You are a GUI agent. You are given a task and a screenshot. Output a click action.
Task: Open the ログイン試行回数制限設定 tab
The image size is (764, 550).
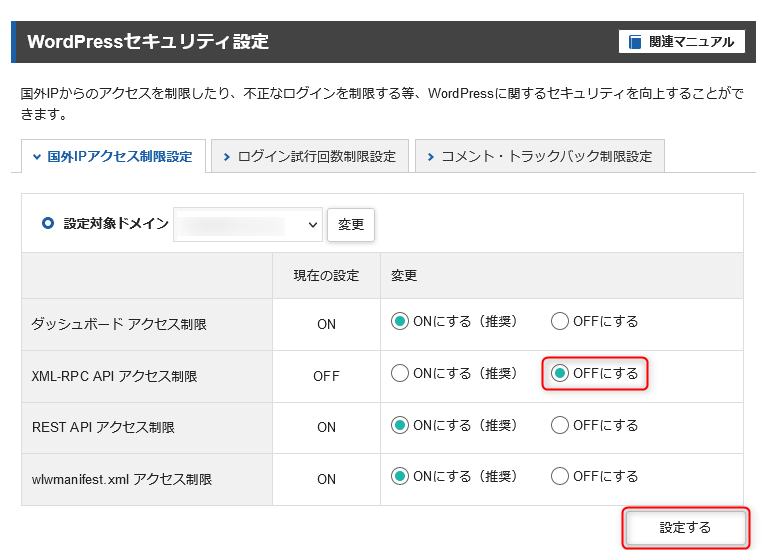click(x=309, y=156)
